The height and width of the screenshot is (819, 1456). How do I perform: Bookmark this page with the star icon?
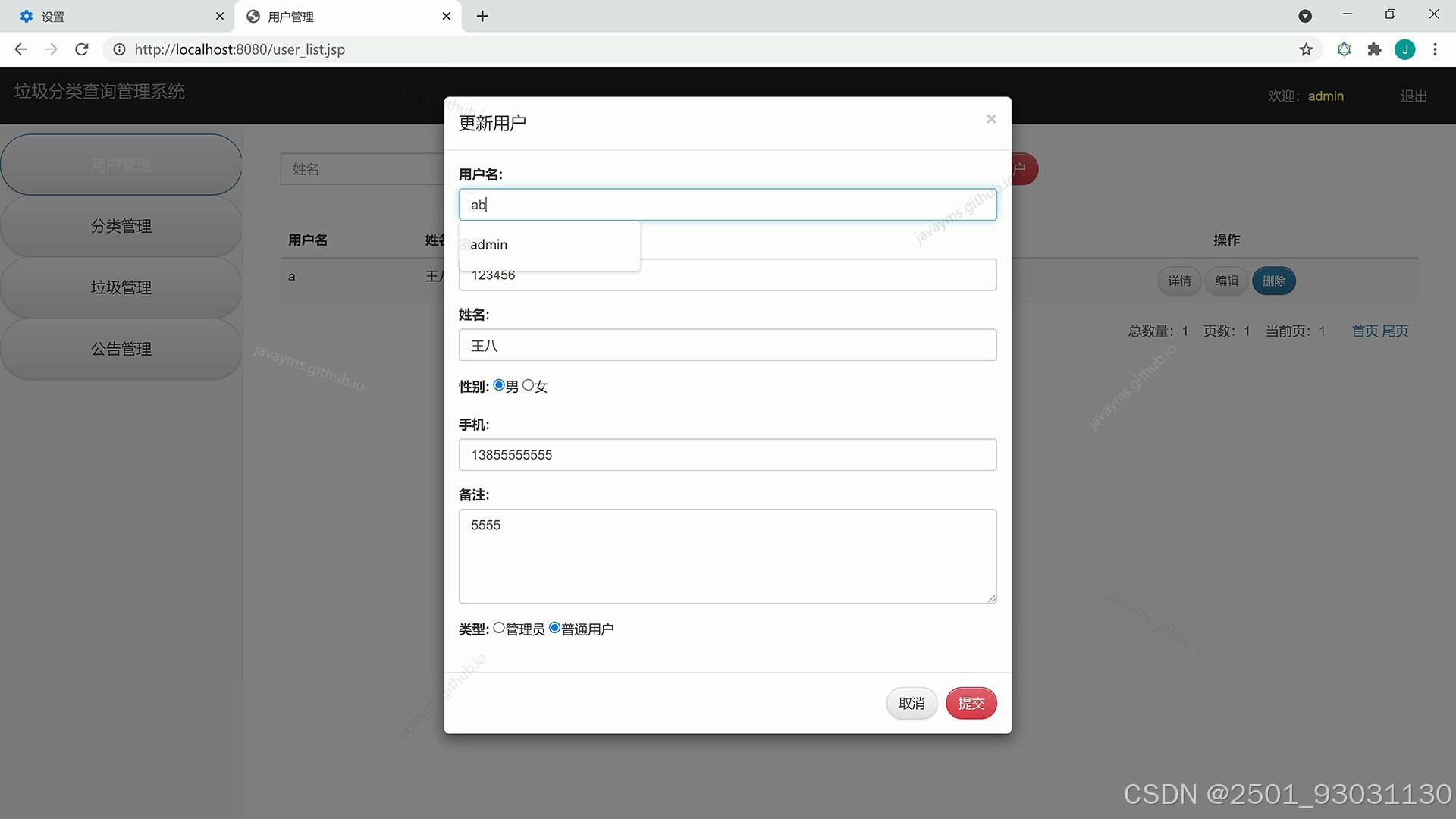[1306, 49]
